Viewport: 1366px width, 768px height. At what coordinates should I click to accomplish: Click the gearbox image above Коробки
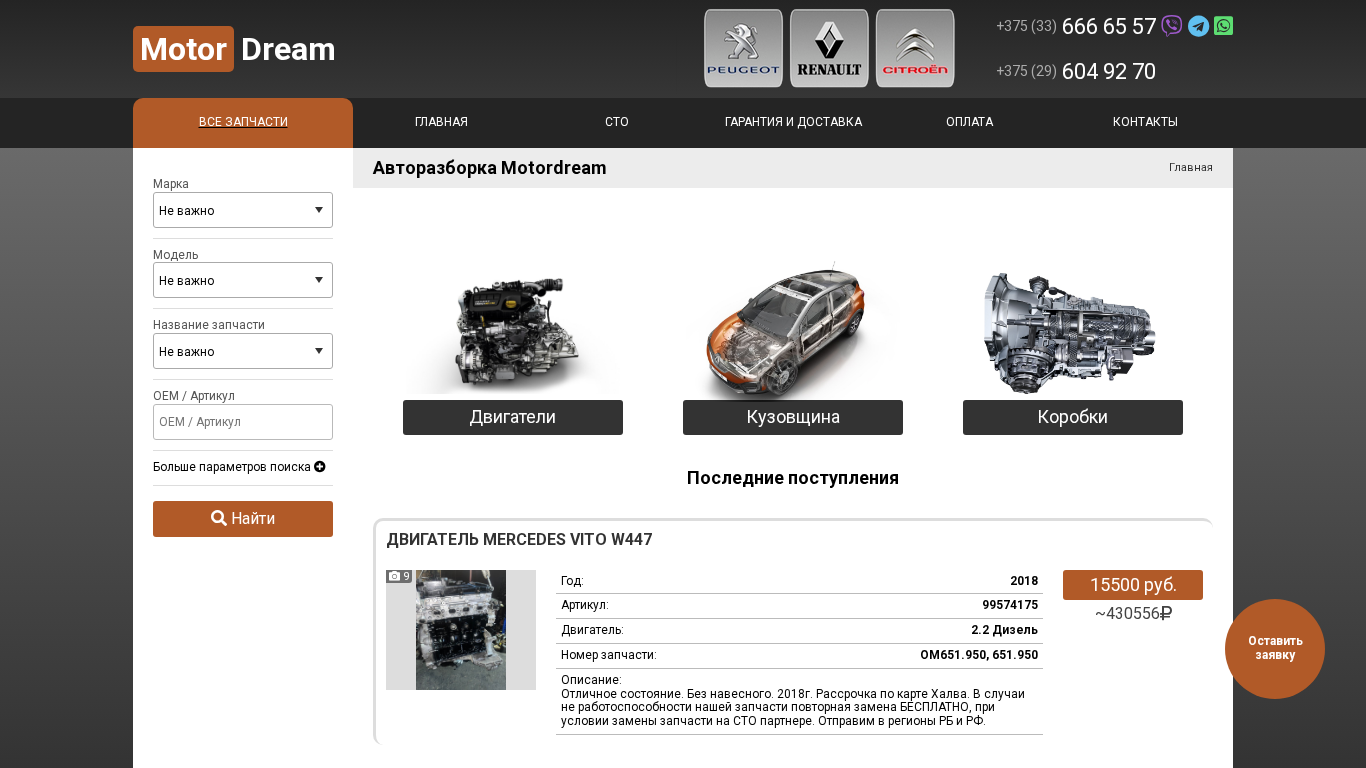pyautogui.click(x=1070, y=333)
